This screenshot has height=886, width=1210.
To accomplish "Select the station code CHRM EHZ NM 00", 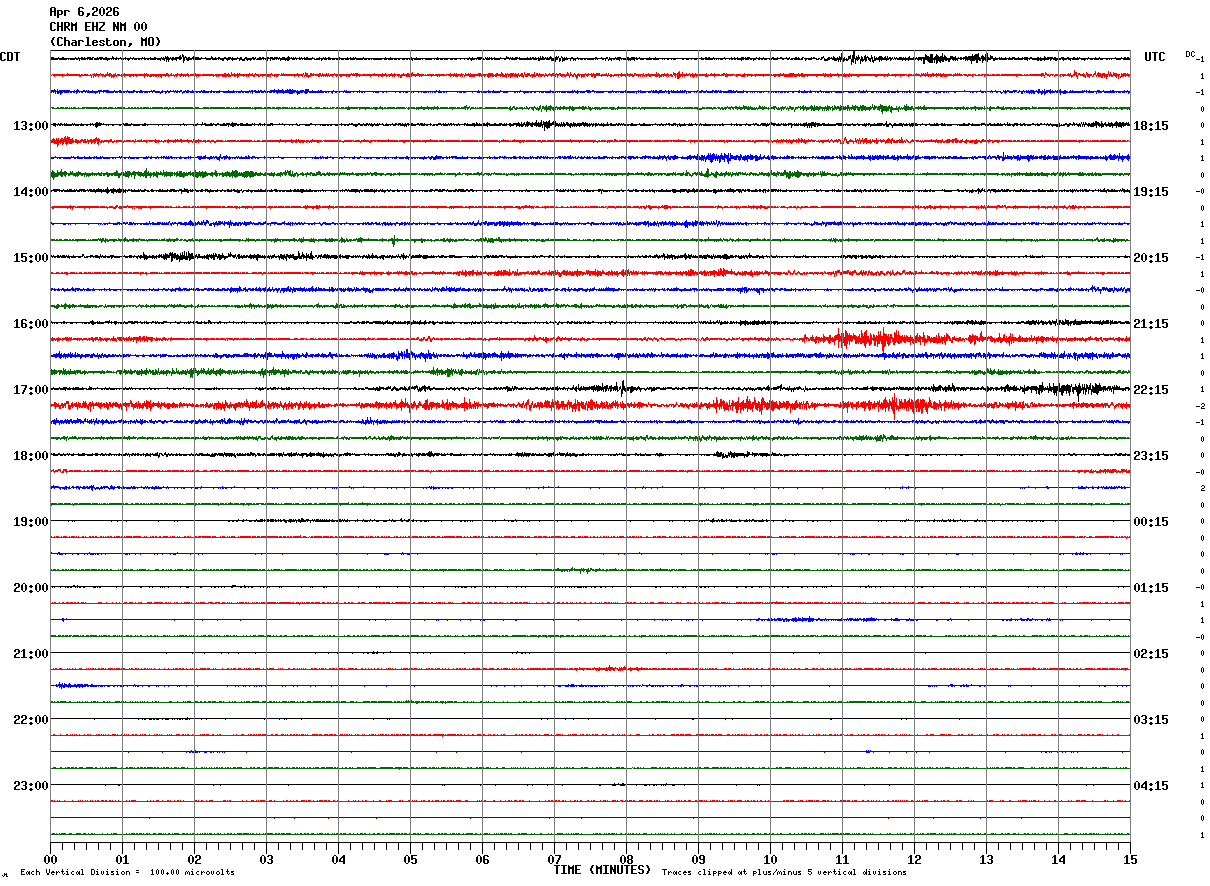I will (98, 27).
